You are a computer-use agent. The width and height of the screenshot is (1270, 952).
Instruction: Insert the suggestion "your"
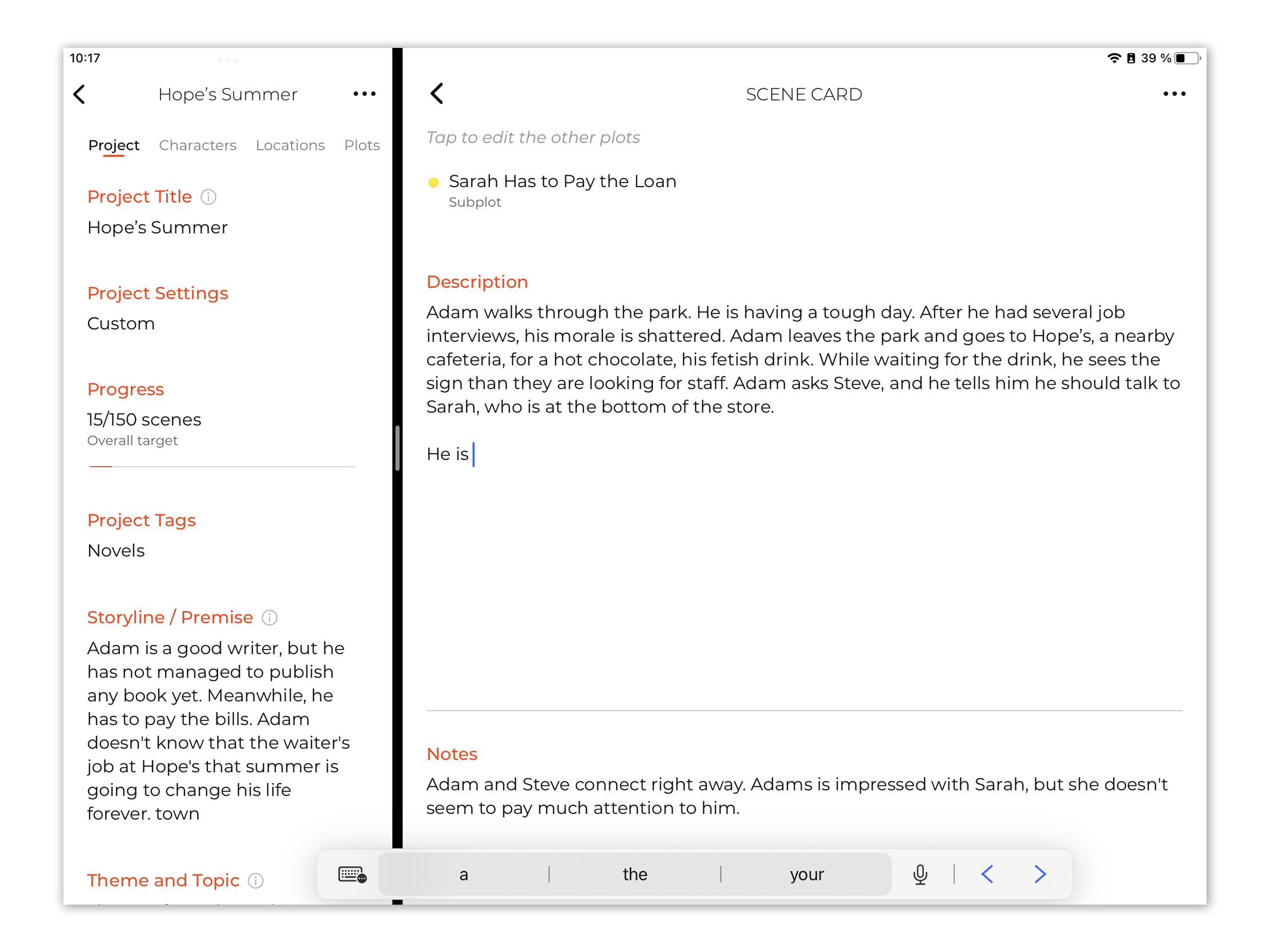click(806, 874)
